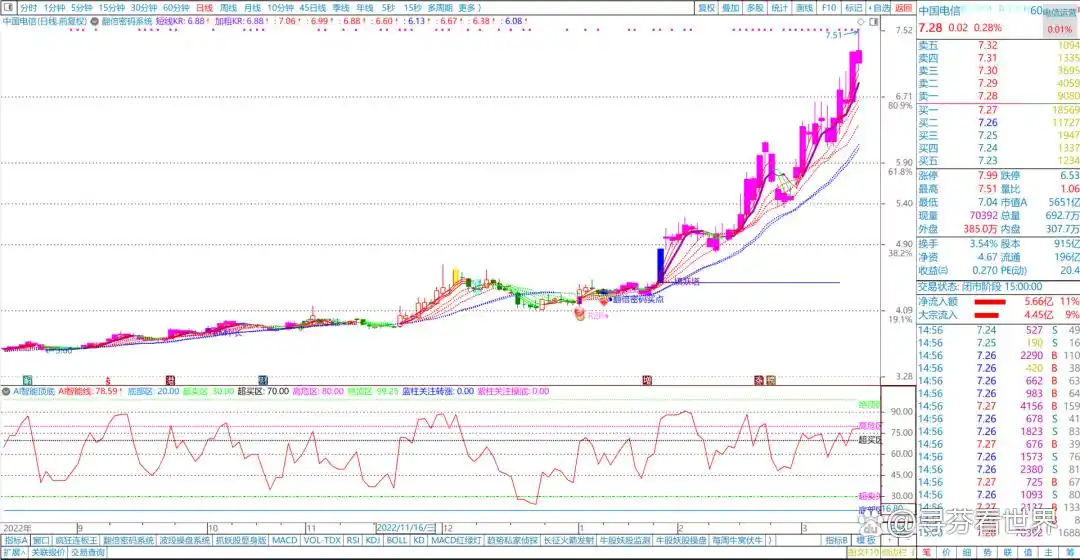Open F10 company info
Screen dimensions: 1080x560
pyautogui.click(x=829, y=7)
